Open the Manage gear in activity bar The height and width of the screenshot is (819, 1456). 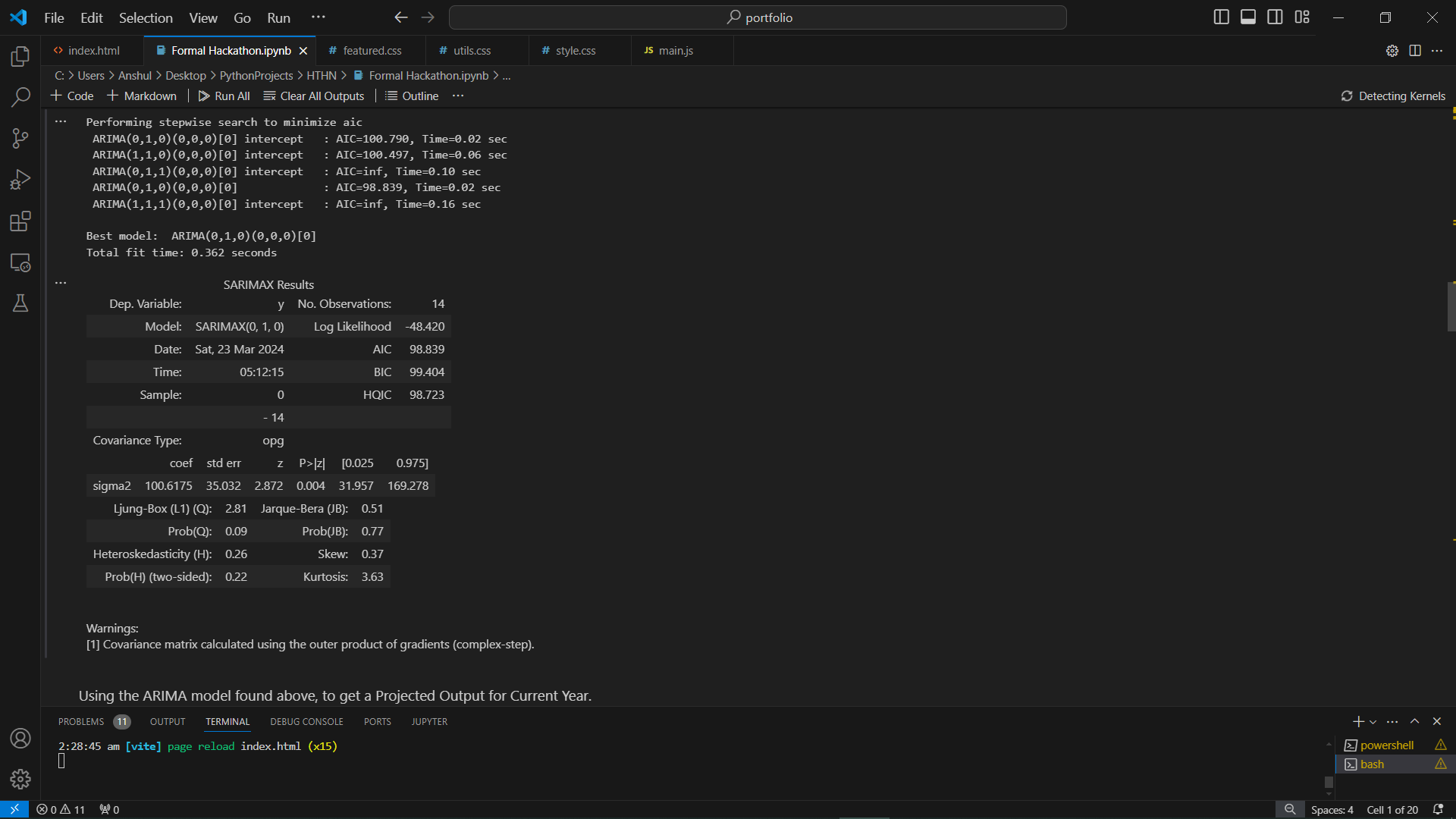point(20,779)
